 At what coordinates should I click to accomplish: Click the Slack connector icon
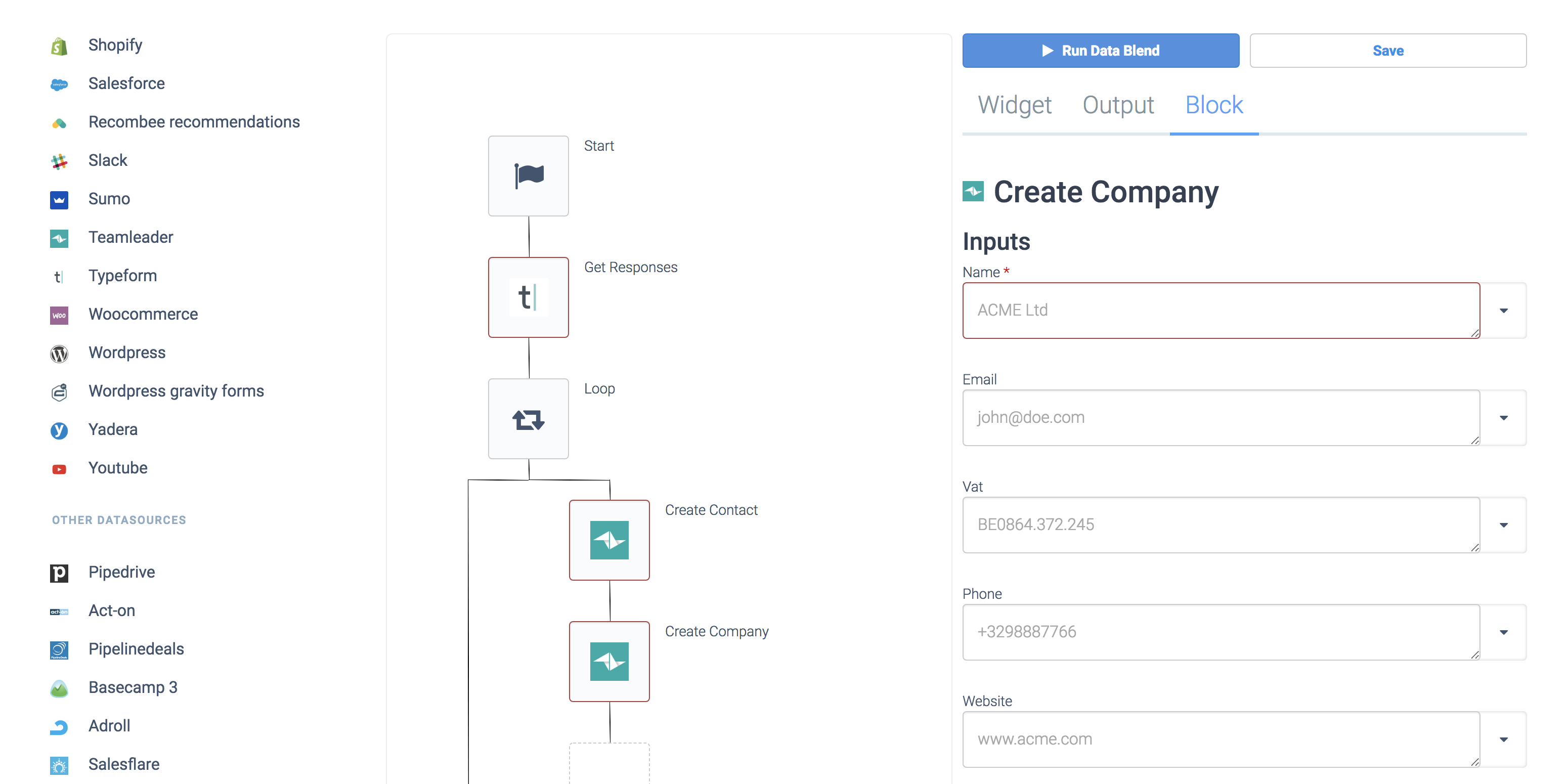point(59,161)
